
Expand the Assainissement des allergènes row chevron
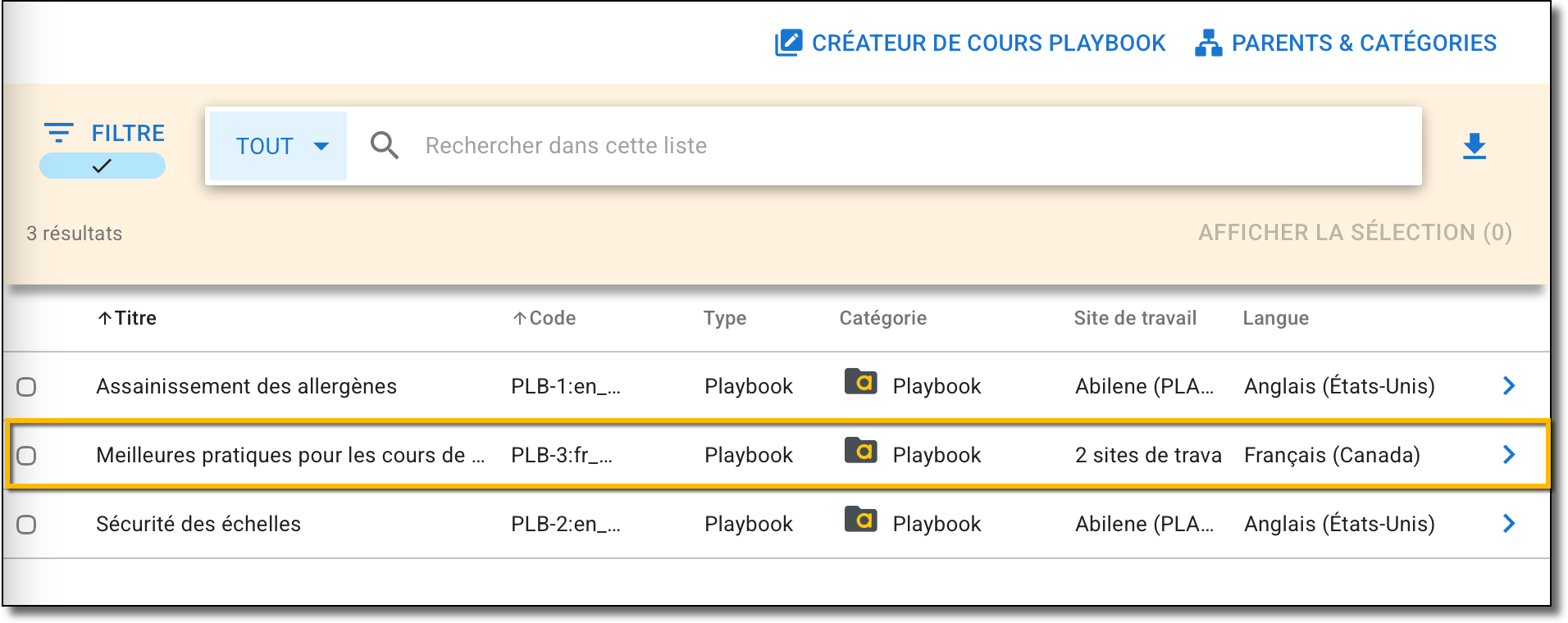click(1508, 386)
